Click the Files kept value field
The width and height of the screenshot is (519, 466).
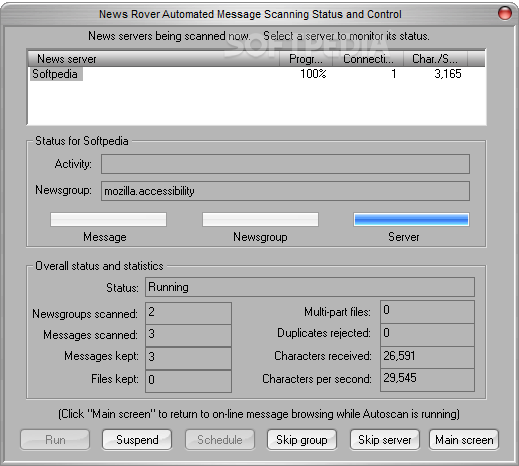coord(188,381)
